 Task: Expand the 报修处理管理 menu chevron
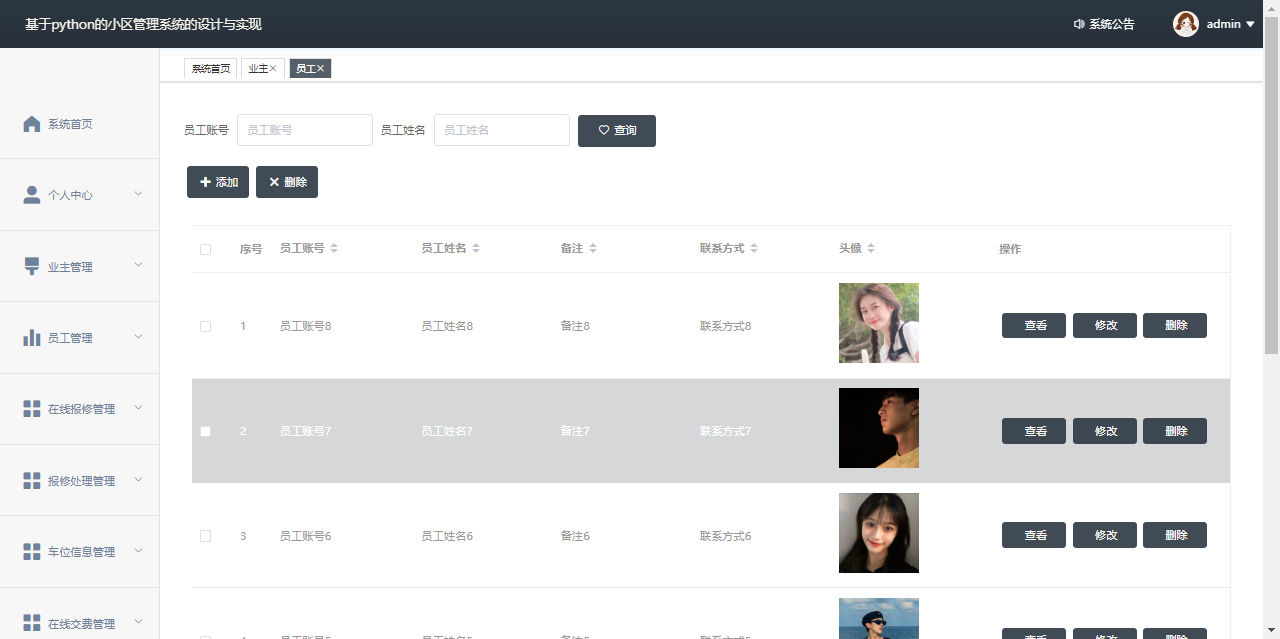[x=138, y=480]
